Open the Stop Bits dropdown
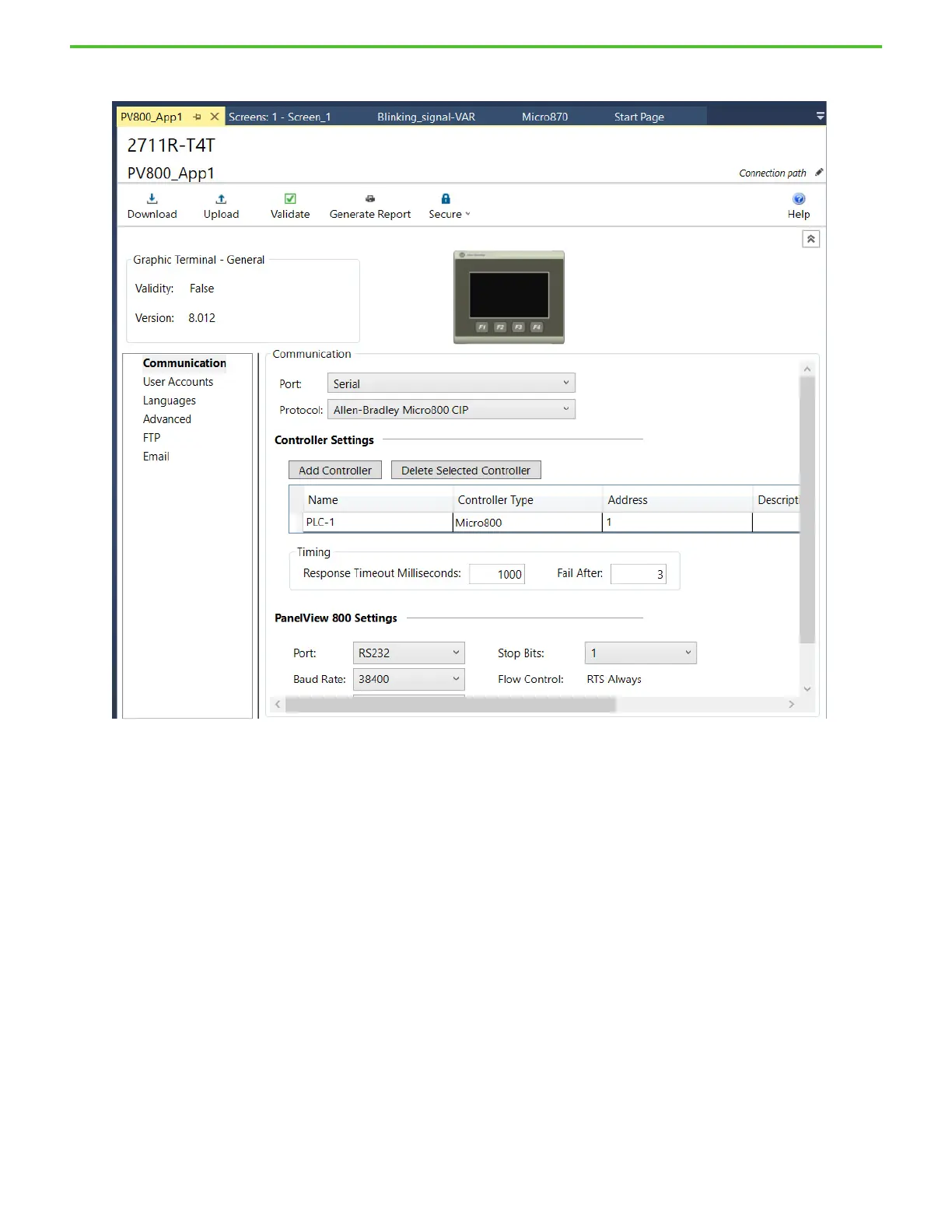 pos(641,653)
